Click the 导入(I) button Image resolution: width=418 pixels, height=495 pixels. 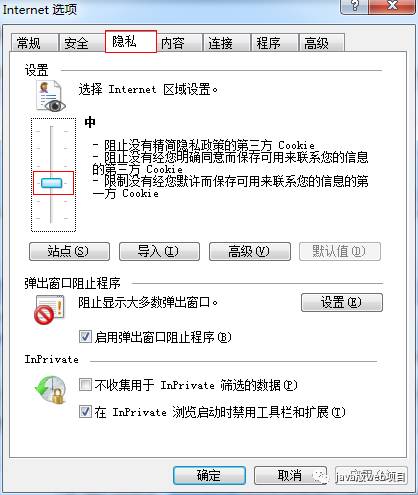click(x=159, y=251)
